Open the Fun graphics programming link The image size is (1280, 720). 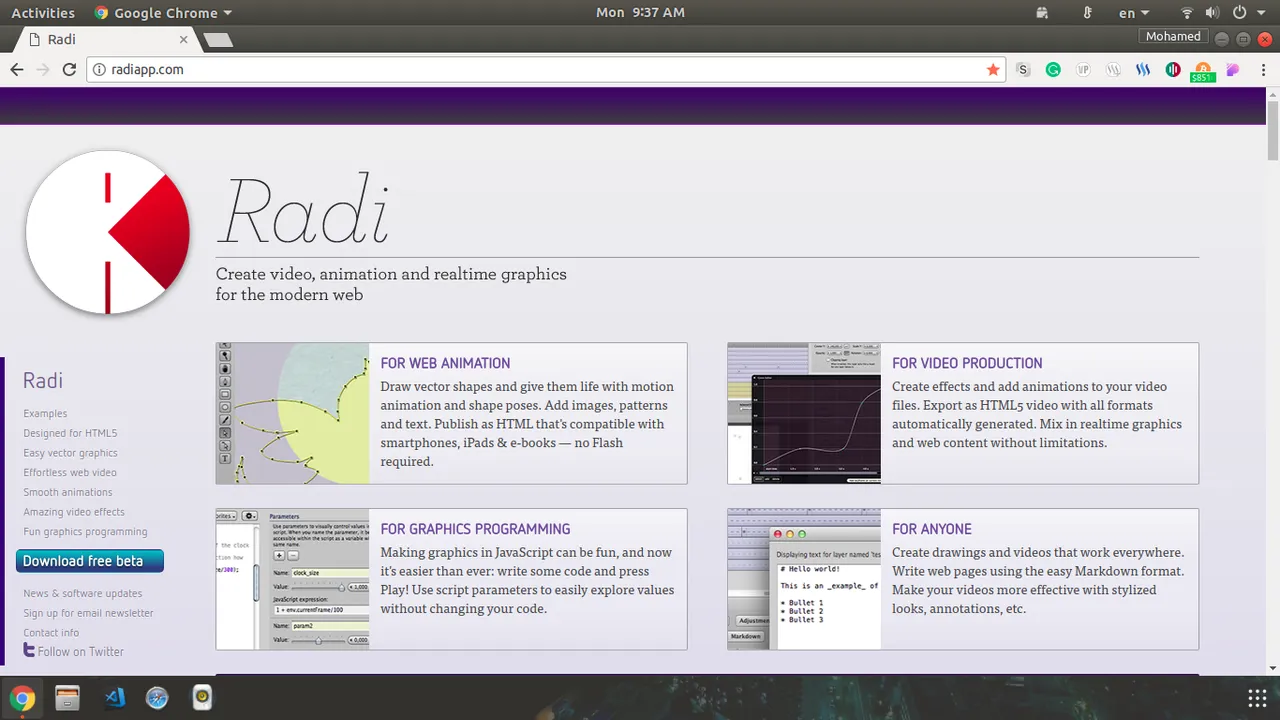[85, 532]
